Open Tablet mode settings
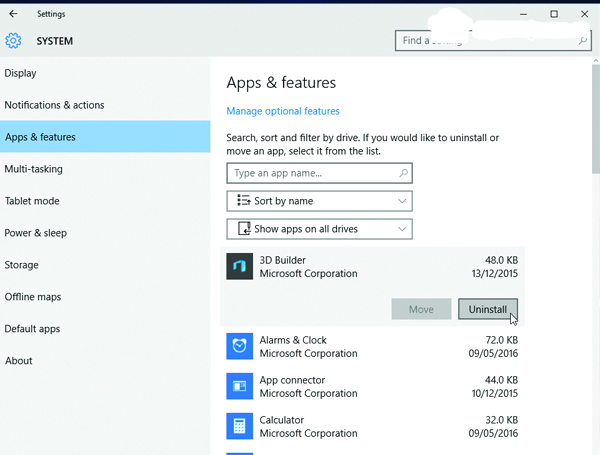This screenshot has height=455, width=600. 105,201
